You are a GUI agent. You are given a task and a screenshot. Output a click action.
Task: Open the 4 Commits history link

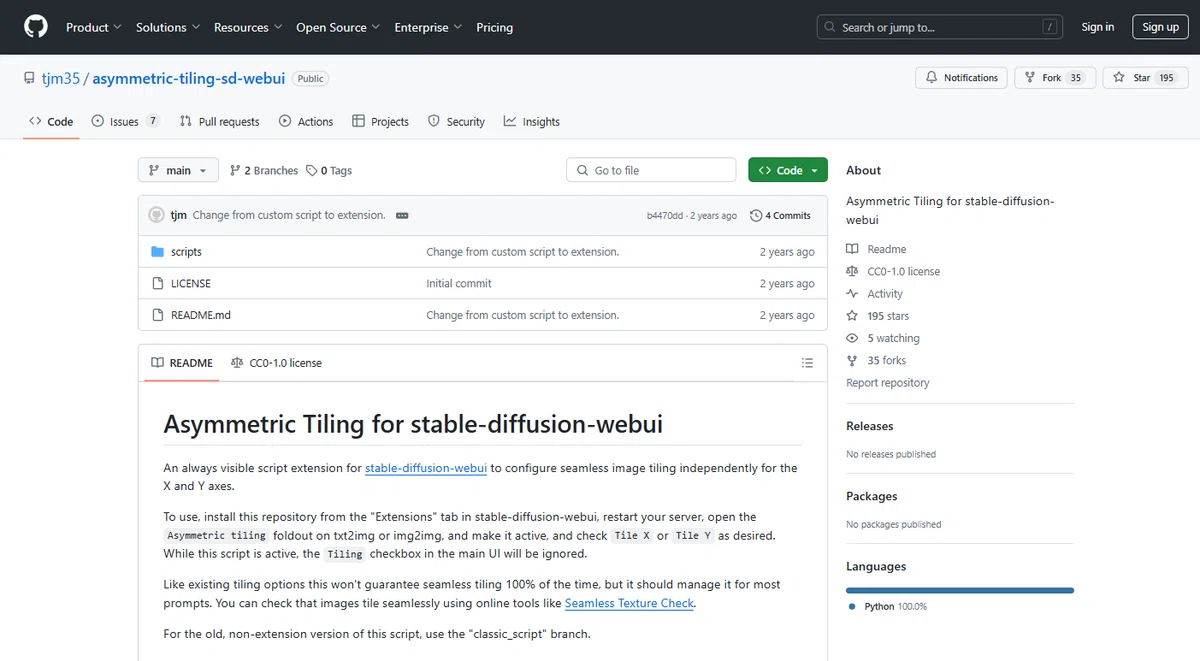click(780, 215)
